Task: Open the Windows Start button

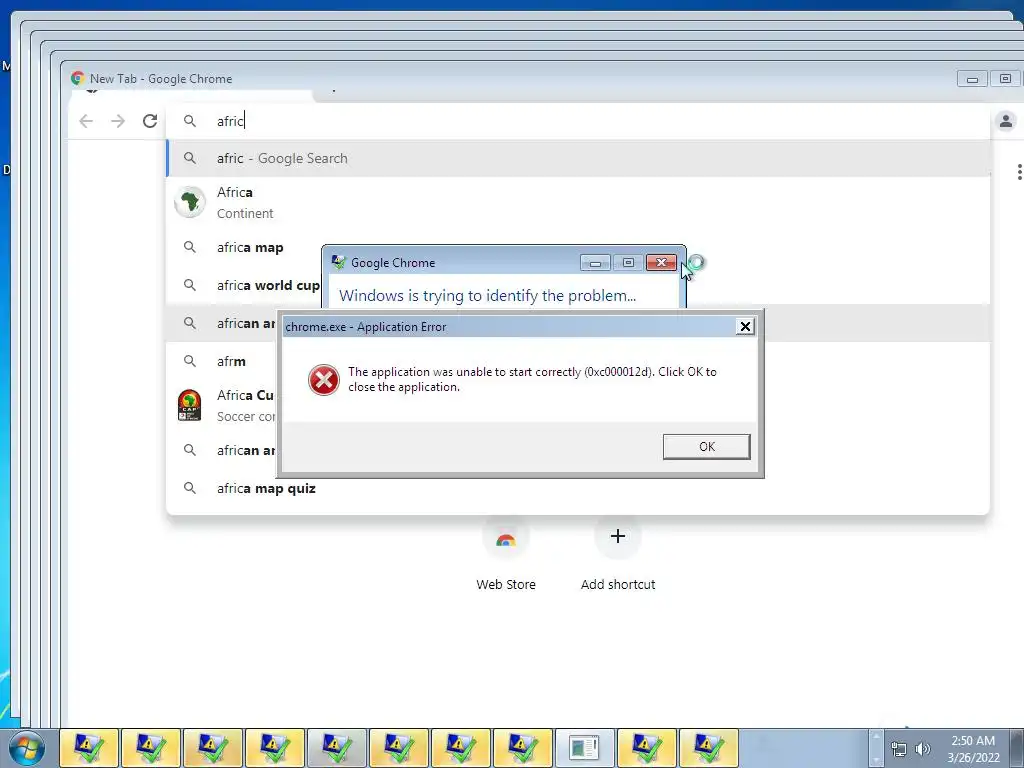Action: click(26, 748)
